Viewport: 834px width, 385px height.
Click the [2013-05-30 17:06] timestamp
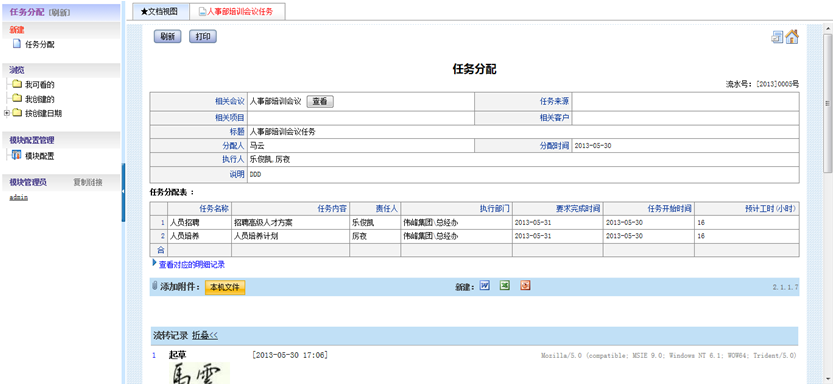[x=290, y=355]
